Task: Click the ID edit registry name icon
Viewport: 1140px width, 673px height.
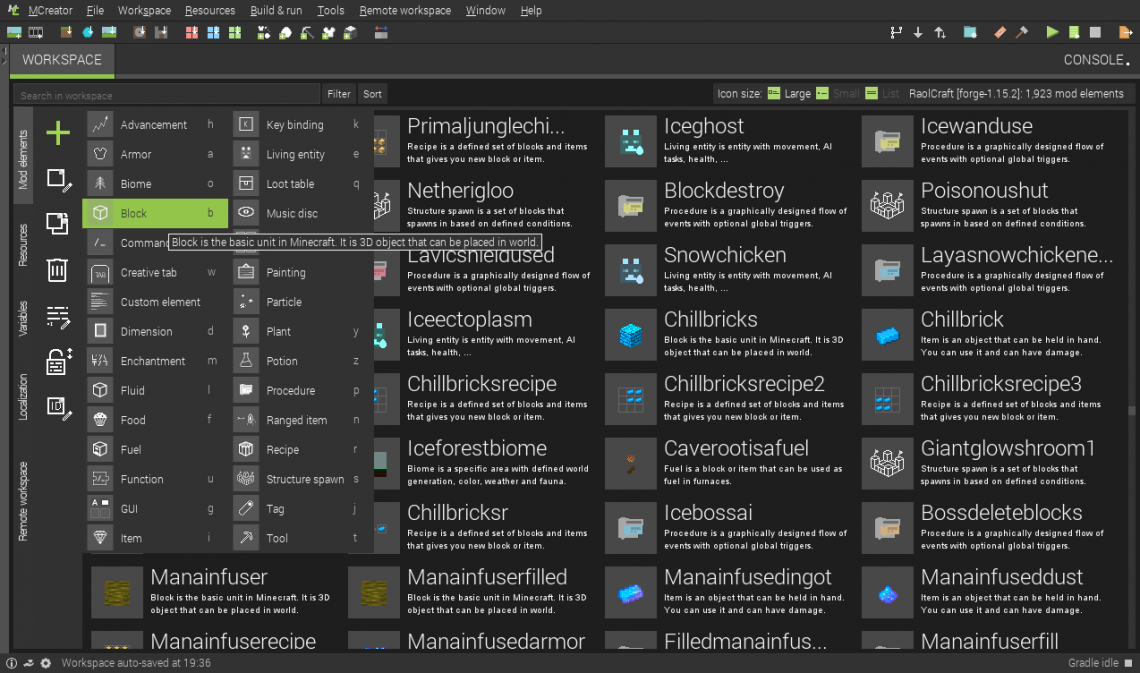Action: 59,408
